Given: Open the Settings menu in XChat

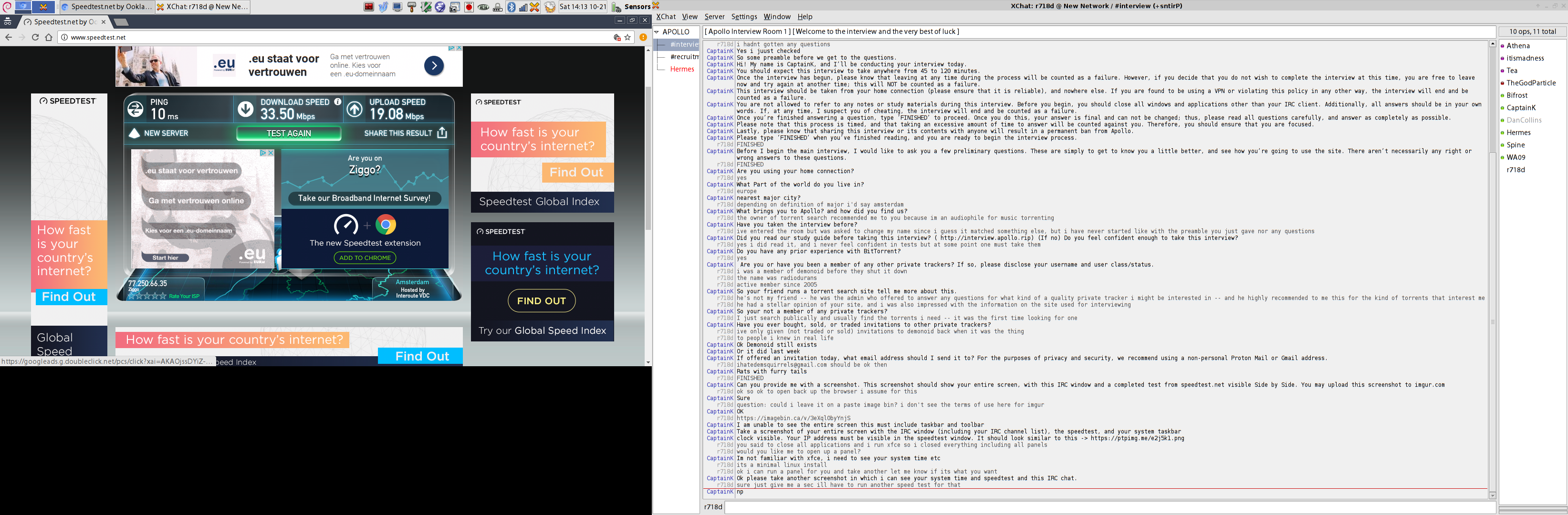Looking at the screenshot, I should coord(744,16).
